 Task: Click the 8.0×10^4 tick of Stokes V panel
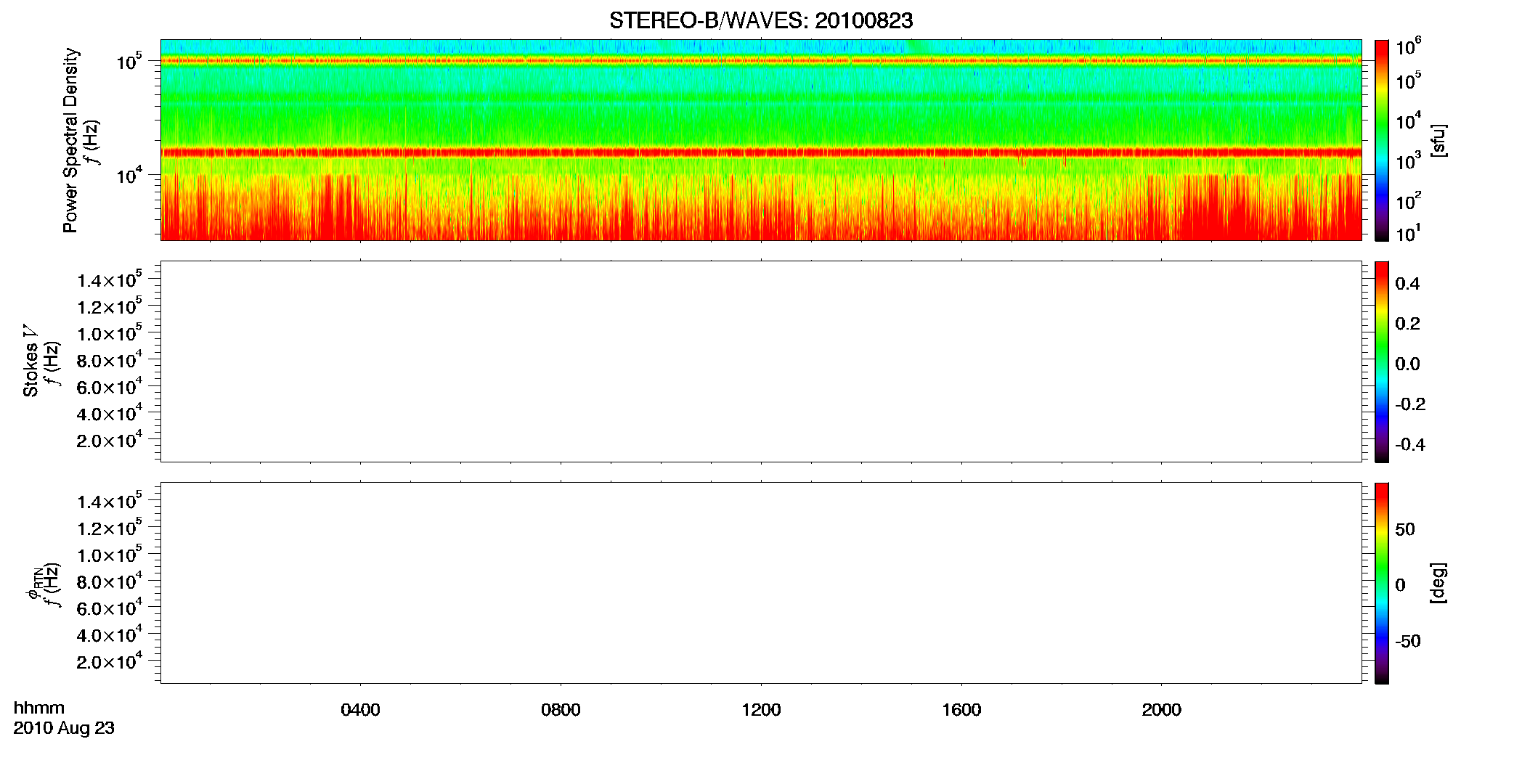coord(110,359)
